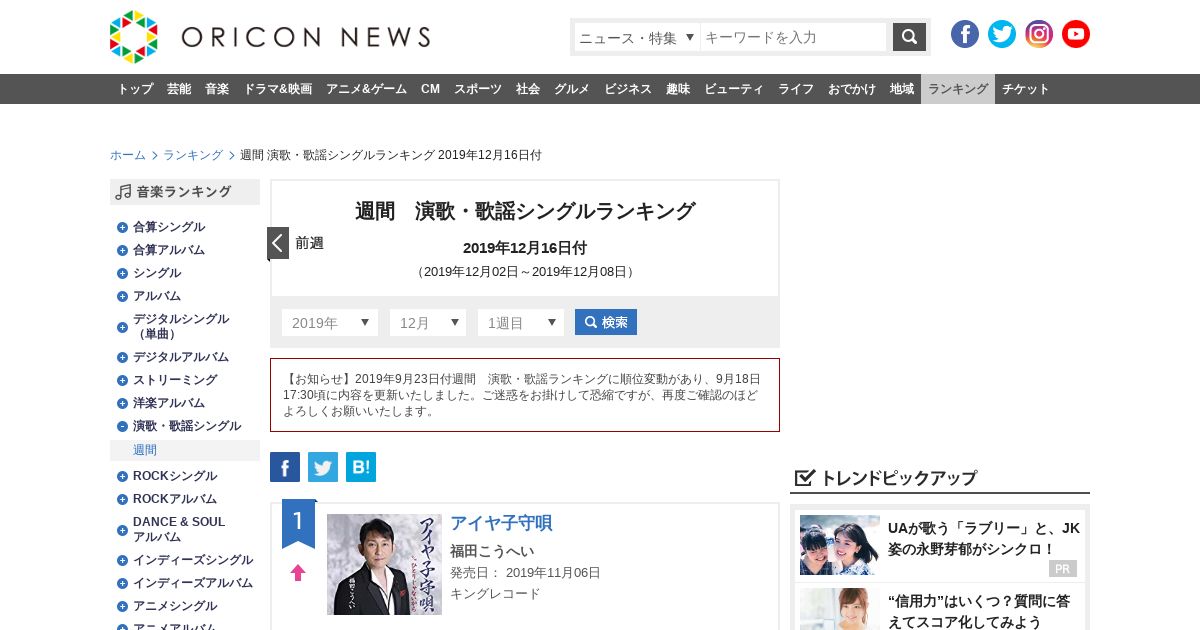Collapse 演歌・歌謡シングル minus icon

122,426
